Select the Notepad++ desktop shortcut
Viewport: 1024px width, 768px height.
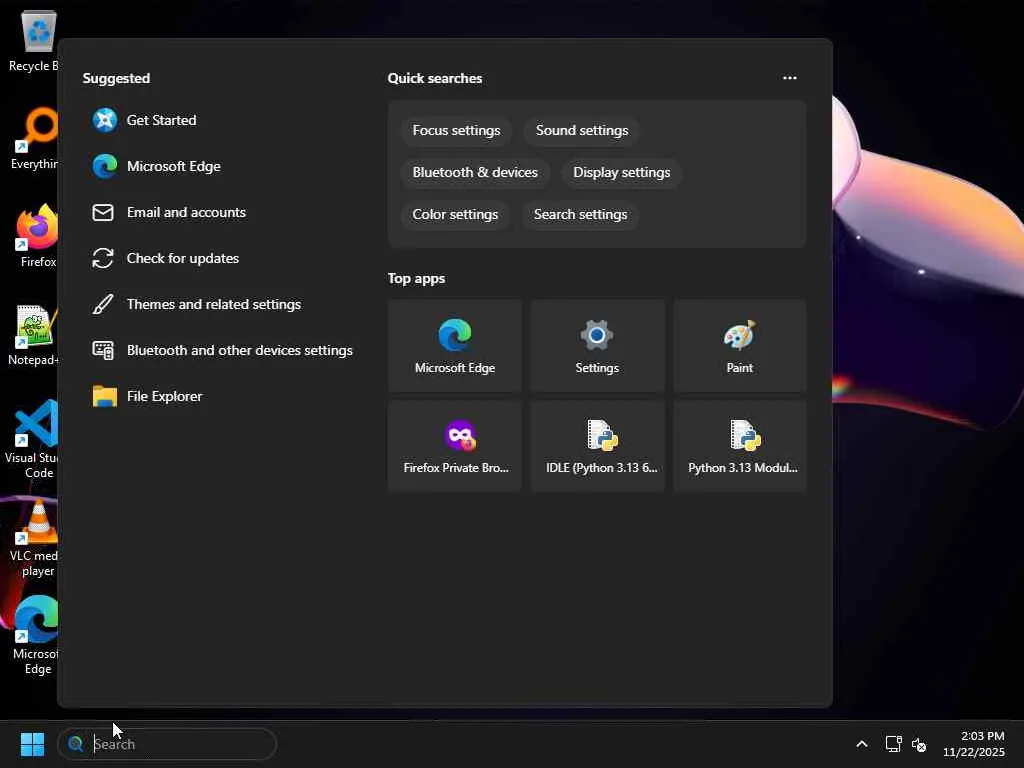click(34, 334)
